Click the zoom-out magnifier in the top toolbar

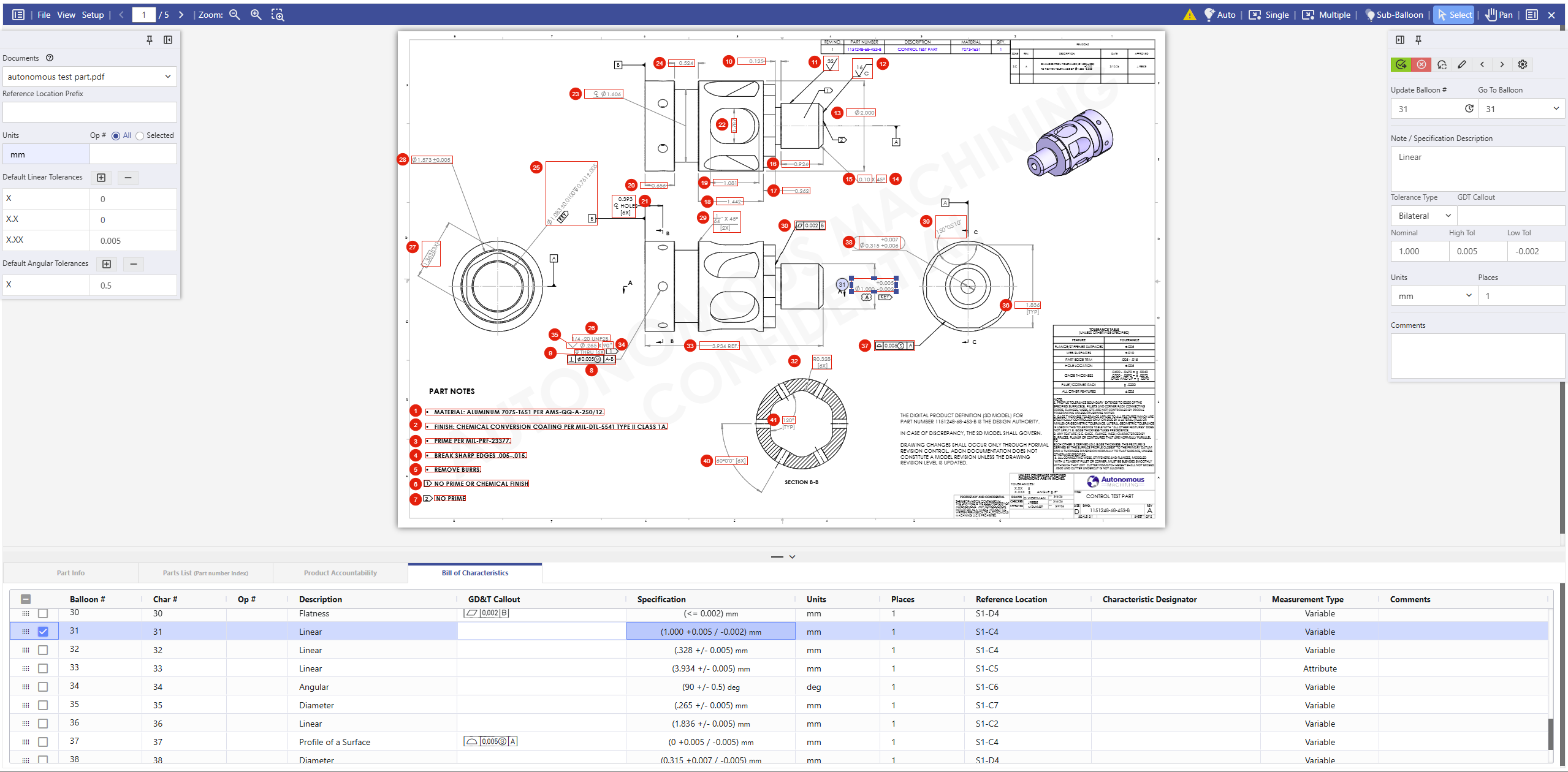coord(235,14)
